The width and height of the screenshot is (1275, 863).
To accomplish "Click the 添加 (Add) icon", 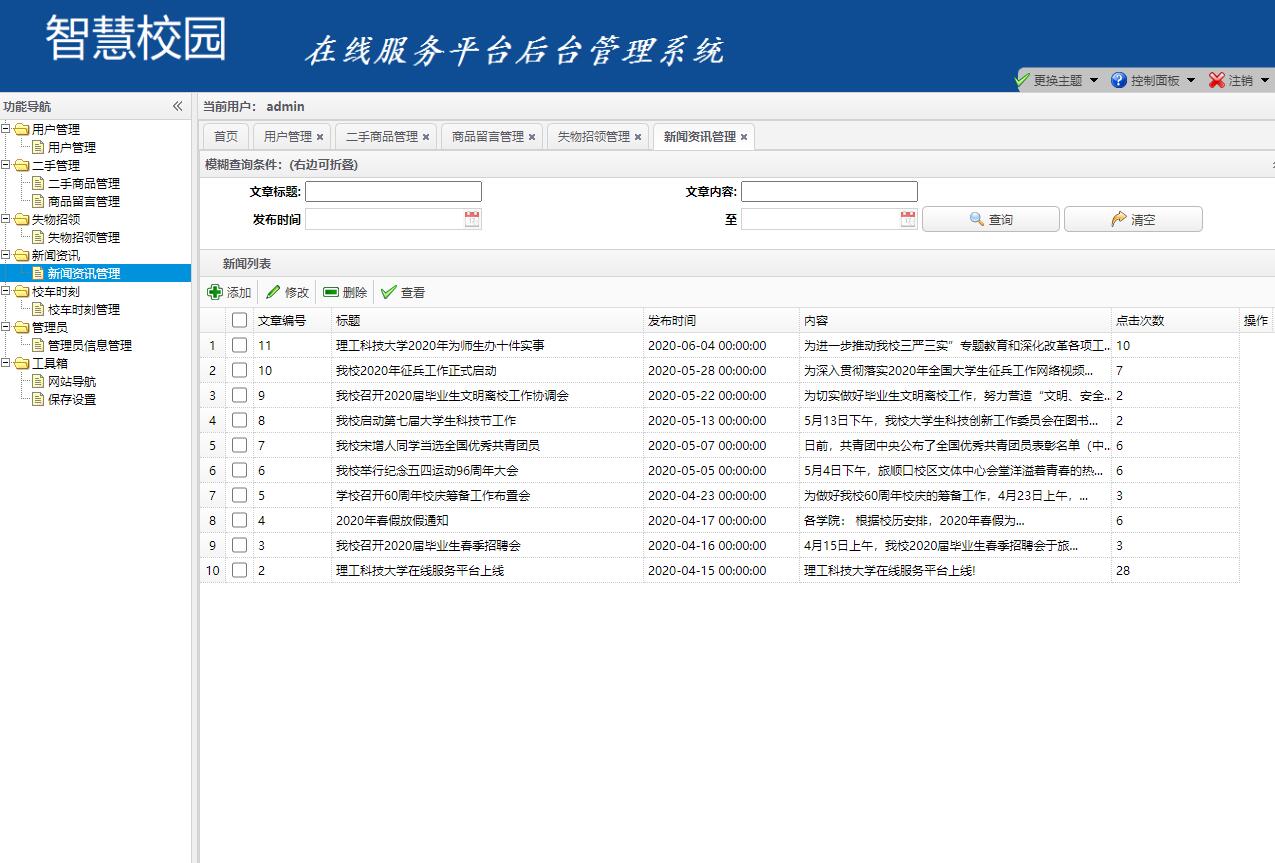I will coord(214,293).
